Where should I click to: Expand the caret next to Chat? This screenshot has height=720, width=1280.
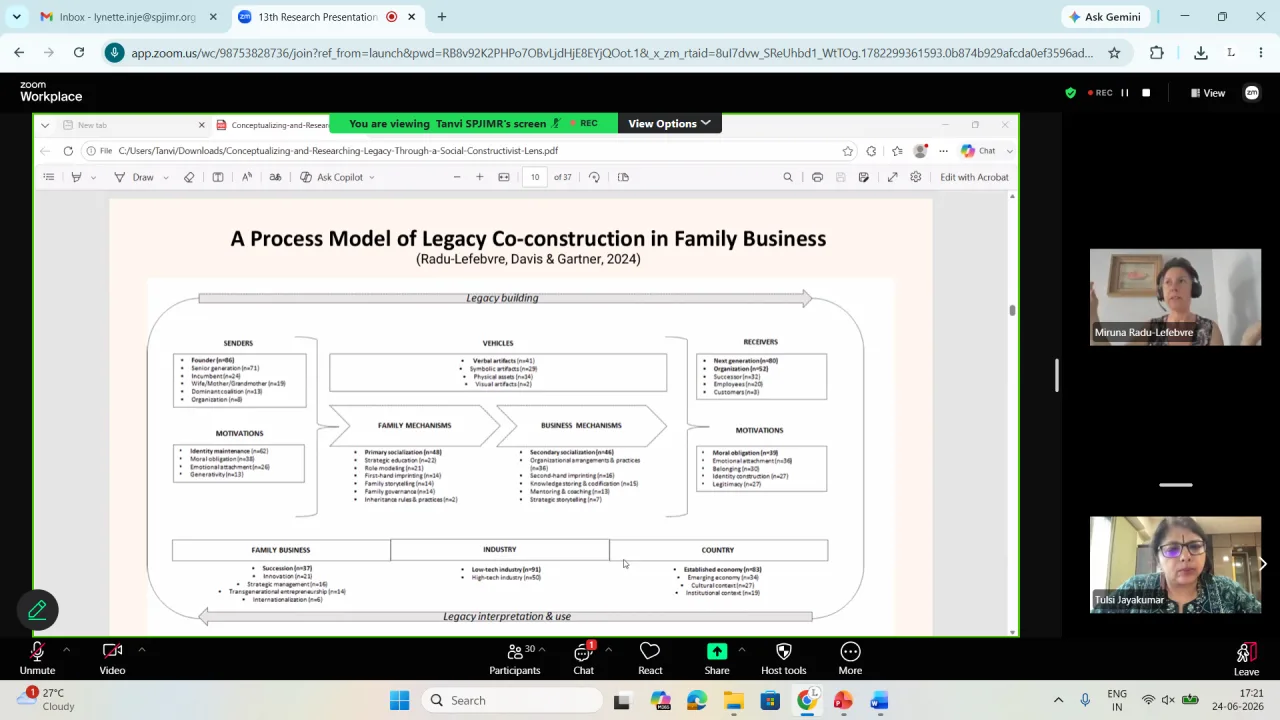coord(608,650)
